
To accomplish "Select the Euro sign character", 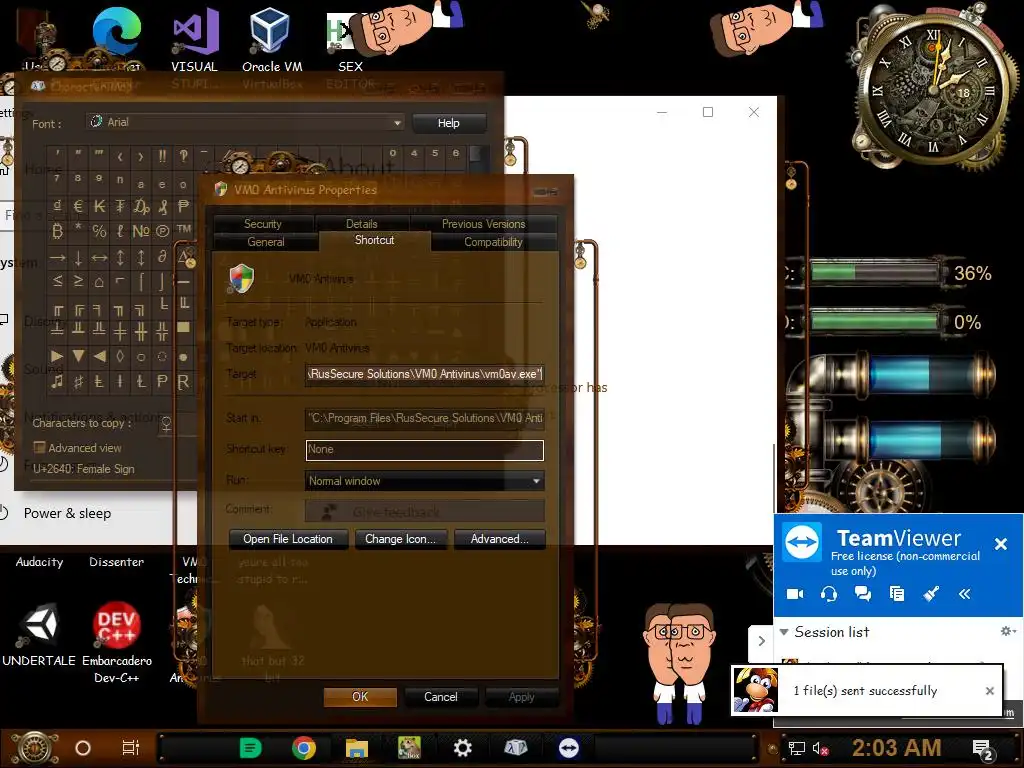I will pyautogui.click(x=78, y=206).
